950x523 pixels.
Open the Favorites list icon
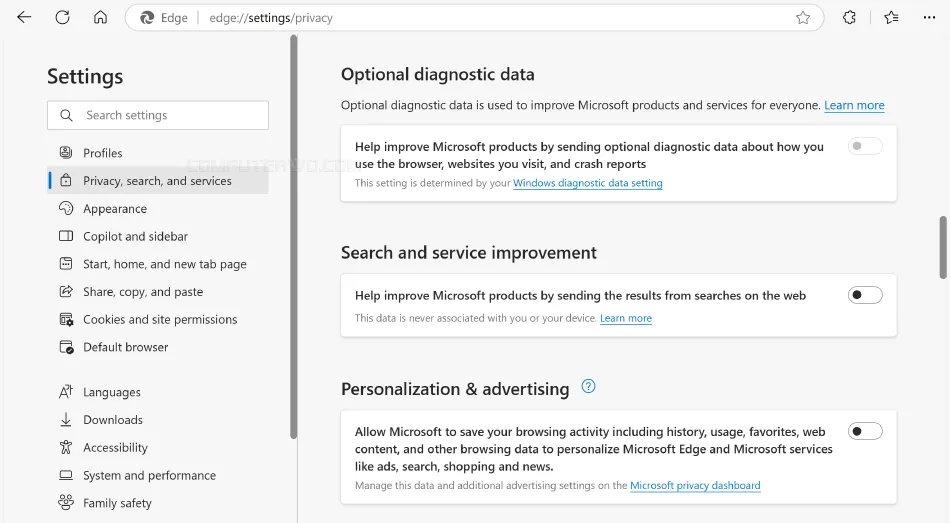[891, 18]
